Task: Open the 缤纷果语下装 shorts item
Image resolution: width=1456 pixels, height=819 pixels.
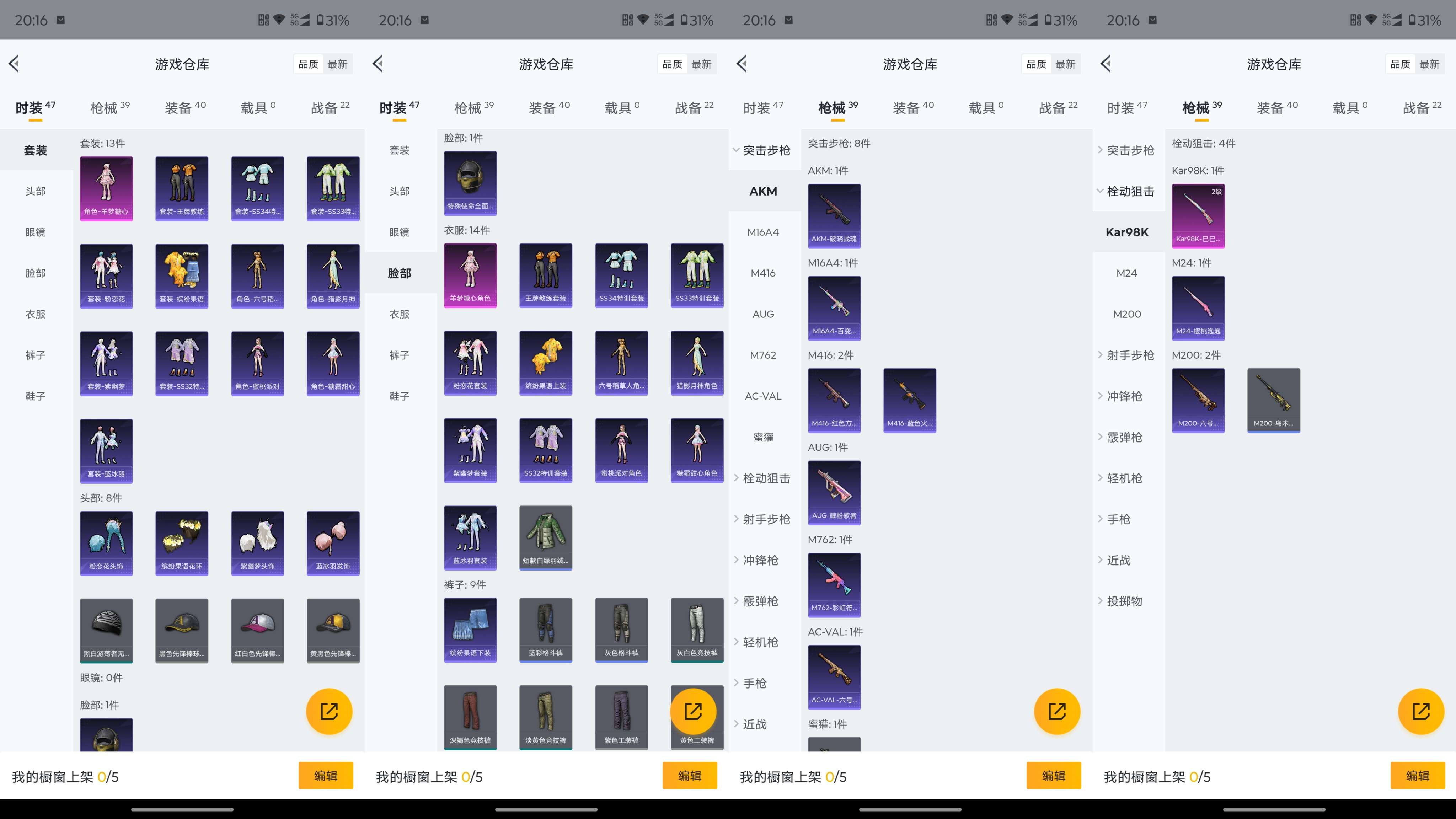Action: tap(470, 630)
